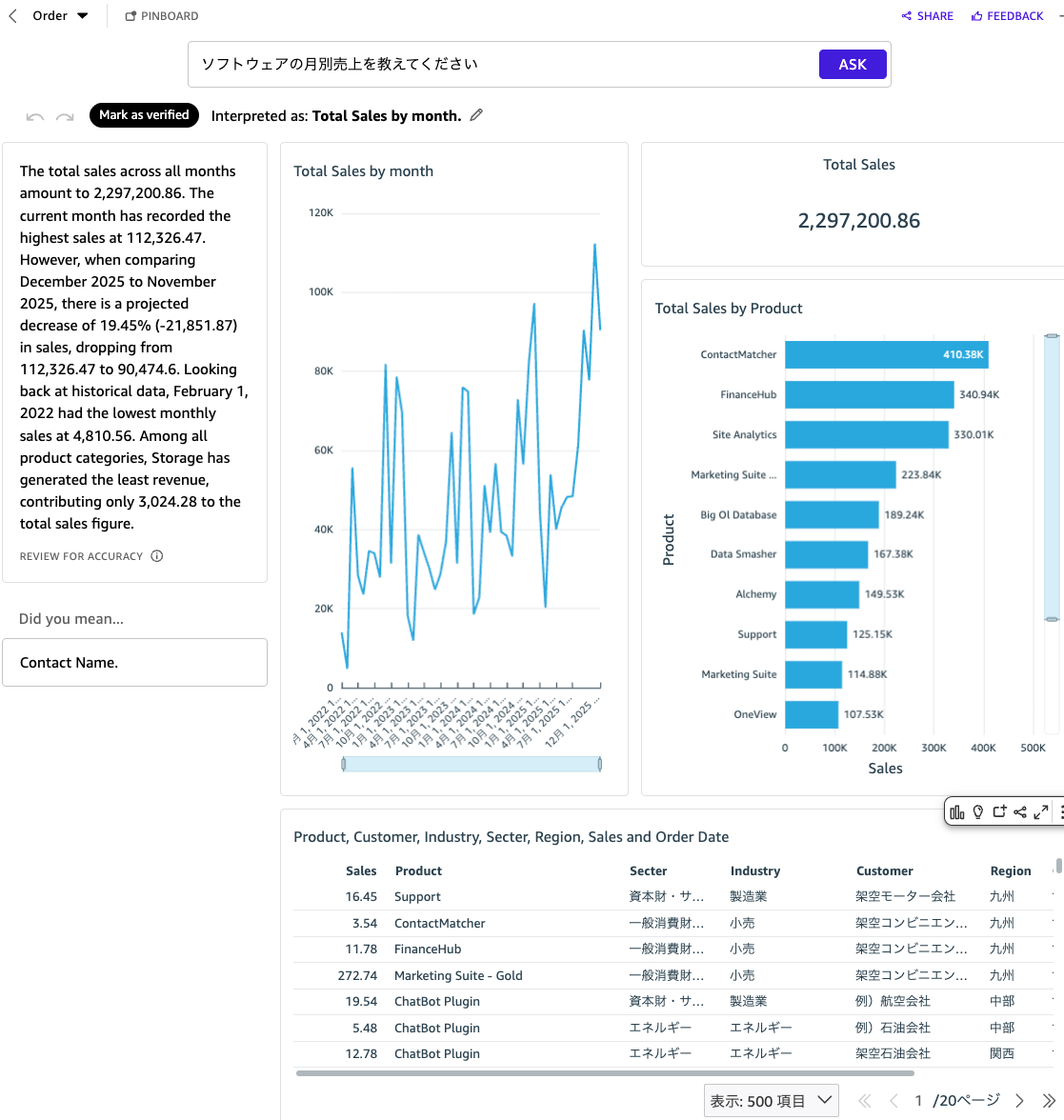The width and height of the screenshot is (1064, 1120).
Task: Click the share icon above the data table
Action: [x=1020, y=811]
